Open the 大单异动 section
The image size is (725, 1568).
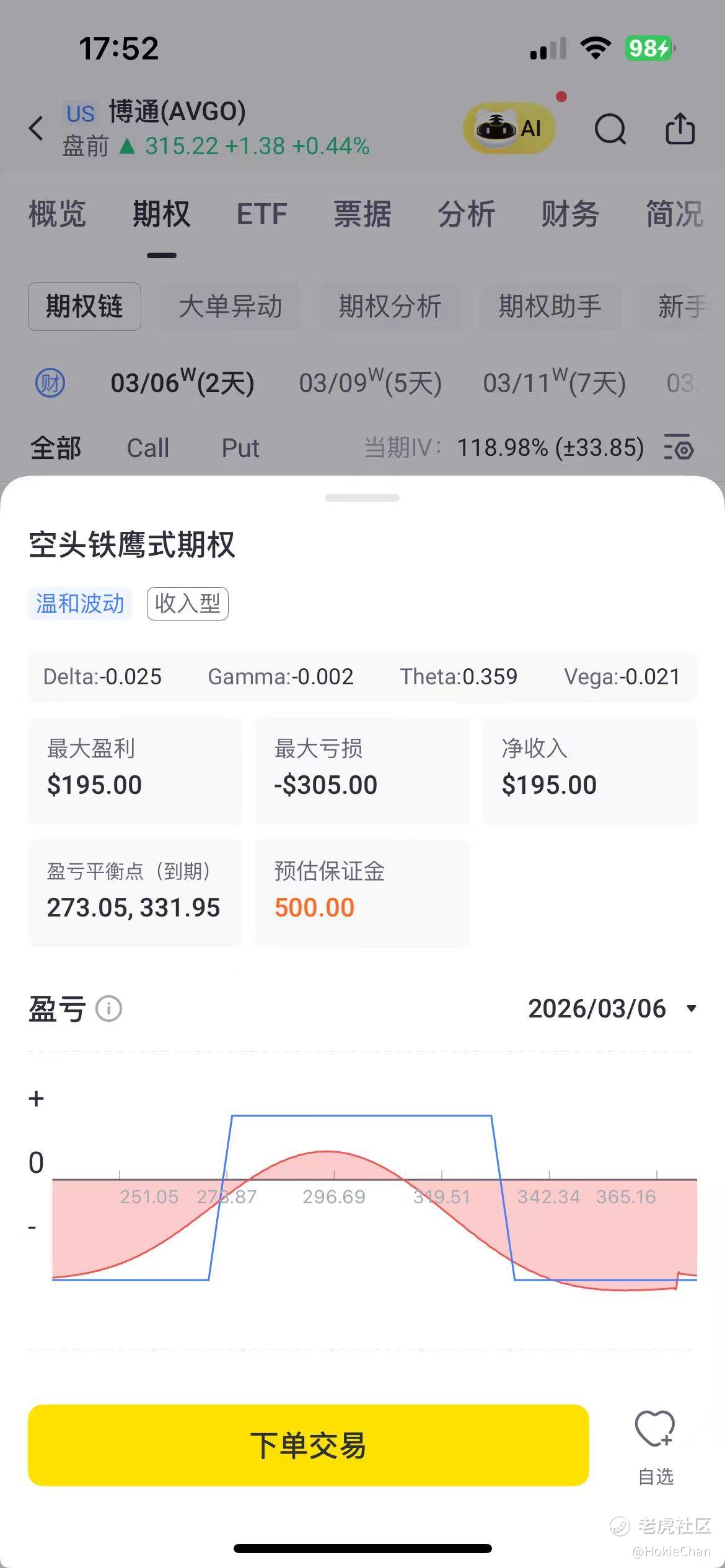[x=231, y=307]
